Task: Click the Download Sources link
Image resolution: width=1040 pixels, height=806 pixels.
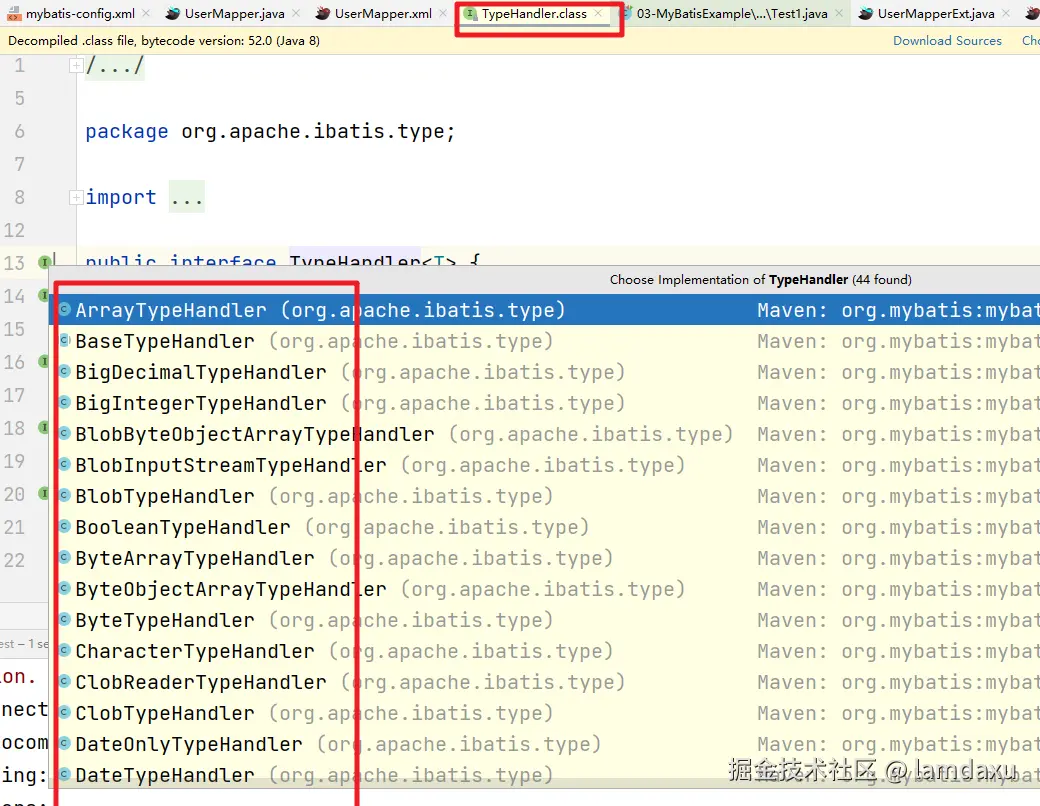Action: point(947,41)
